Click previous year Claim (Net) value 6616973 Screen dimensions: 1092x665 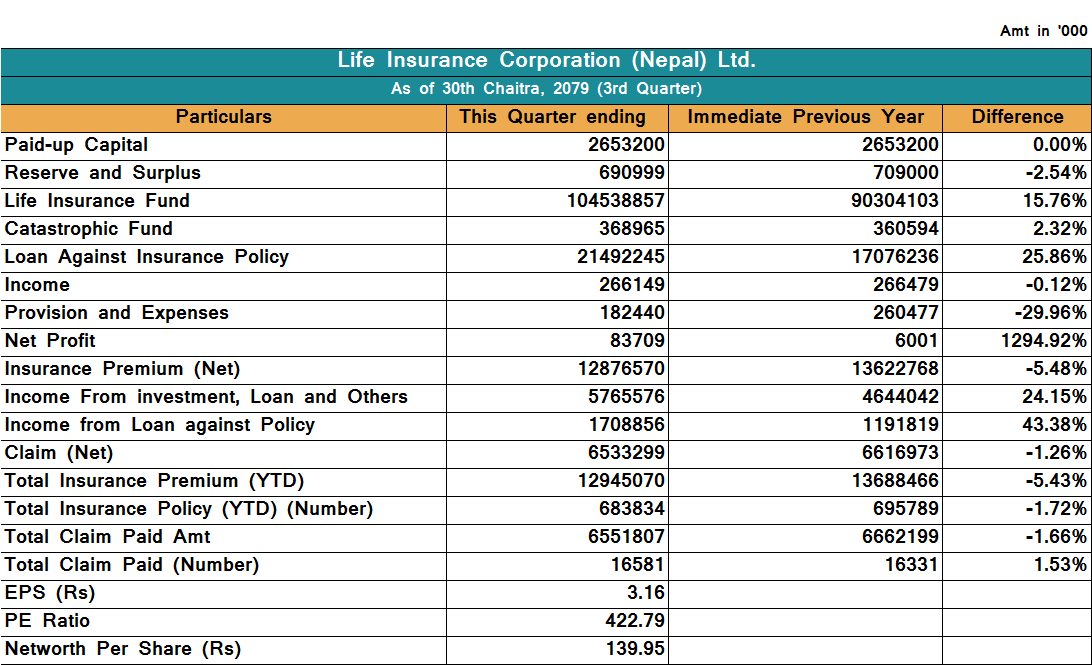900,453
